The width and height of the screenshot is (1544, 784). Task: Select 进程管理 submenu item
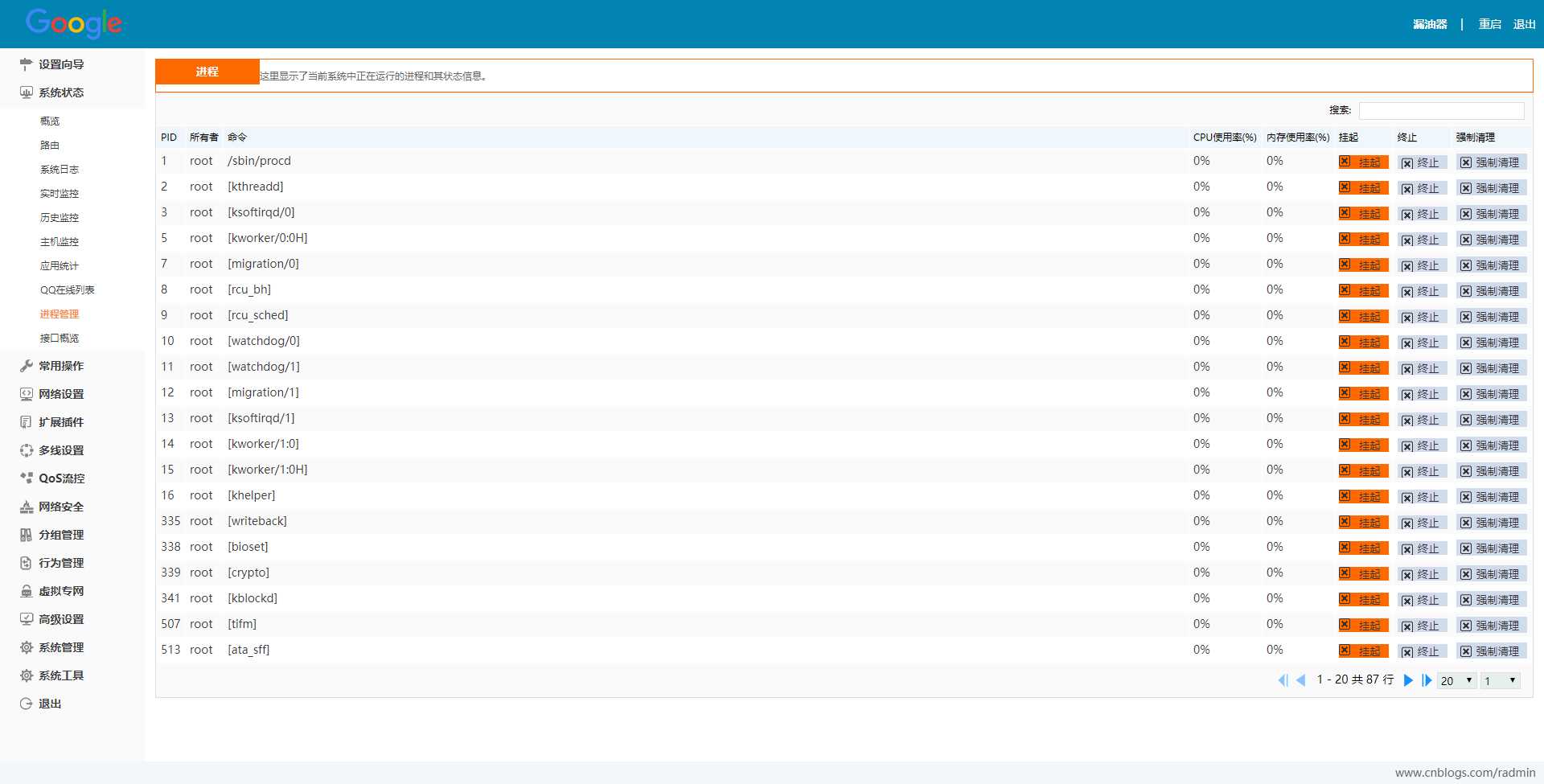click(60, 314)
